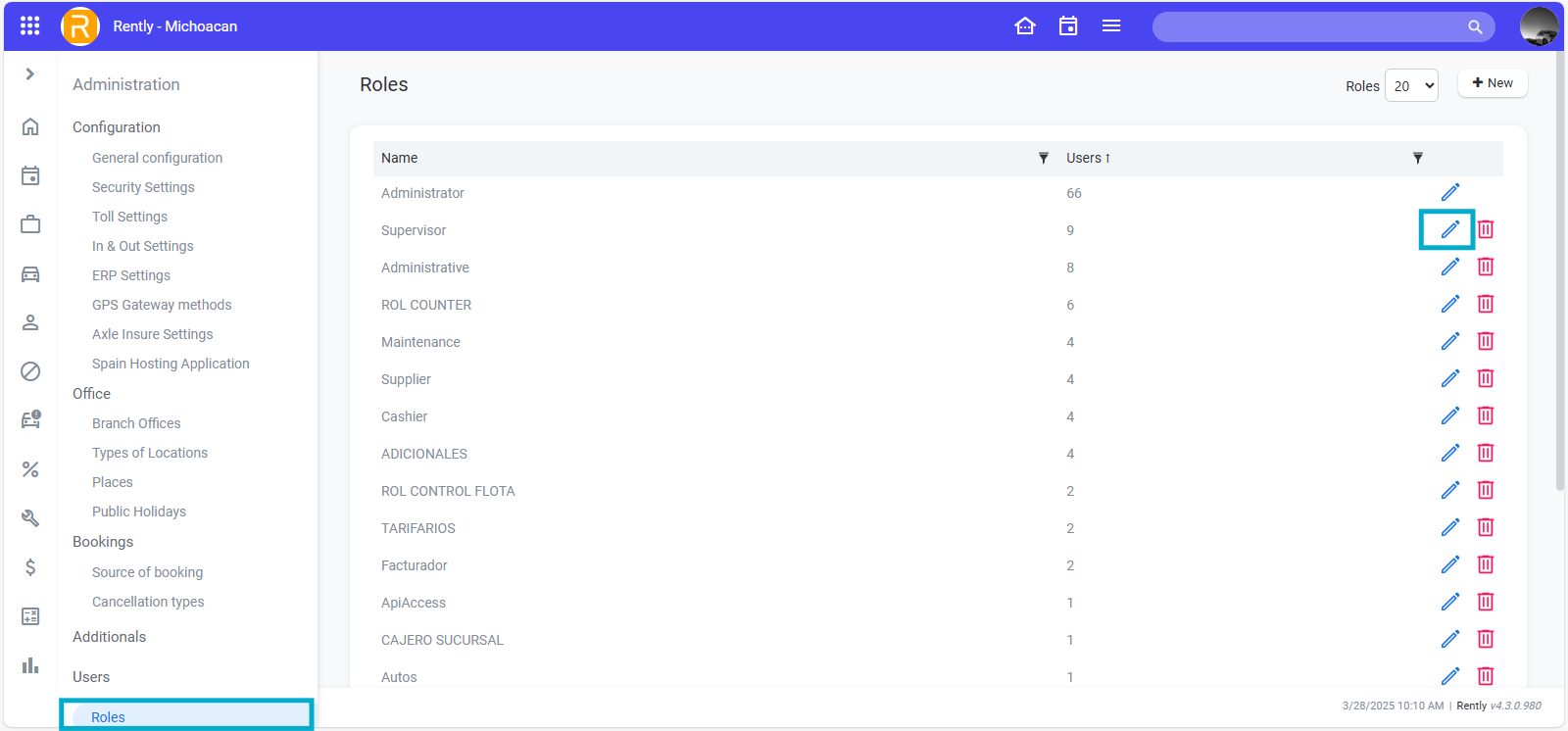Image resolution: width=1568 pixels, height=731 pixels.
Task: Edit the CAJERO SUCURSAL role
Action: tap(1450, 639)
